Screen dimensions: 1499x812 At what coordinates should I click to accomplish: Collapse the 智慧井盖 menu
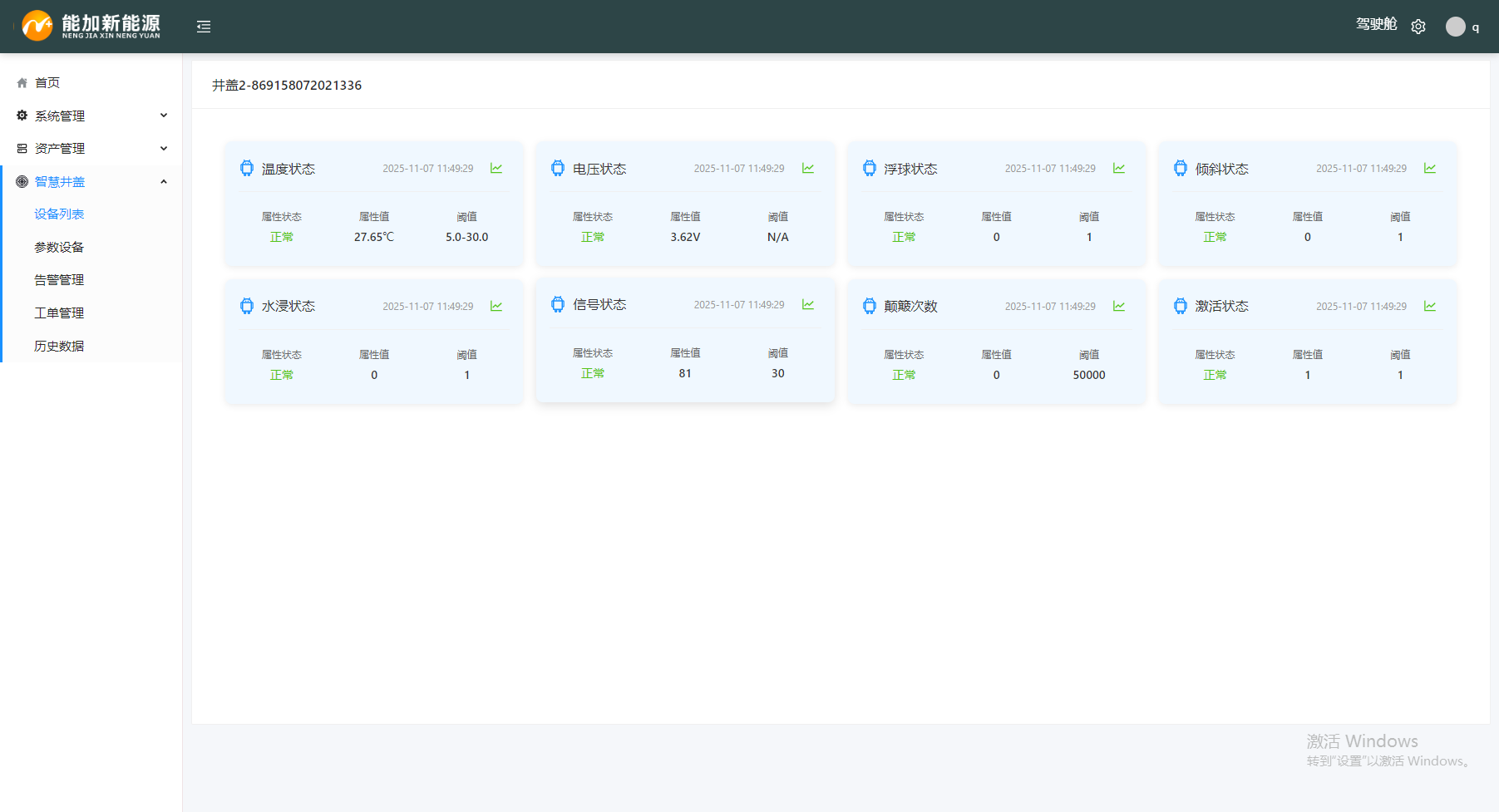(x=91, y=182)
